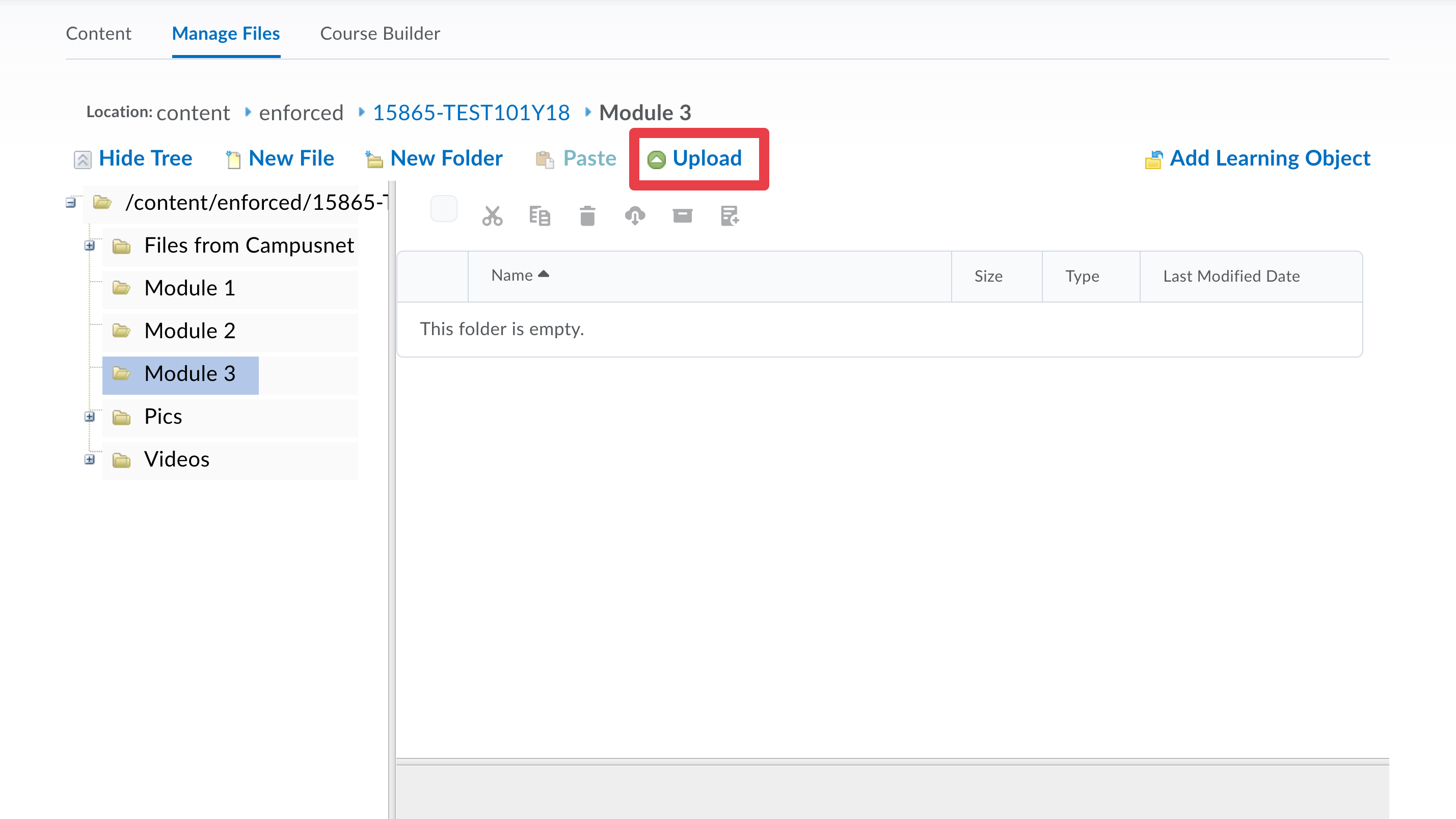Select Module 2 in folder tree
Screen dimensions: 1456x819
(190, 331)
